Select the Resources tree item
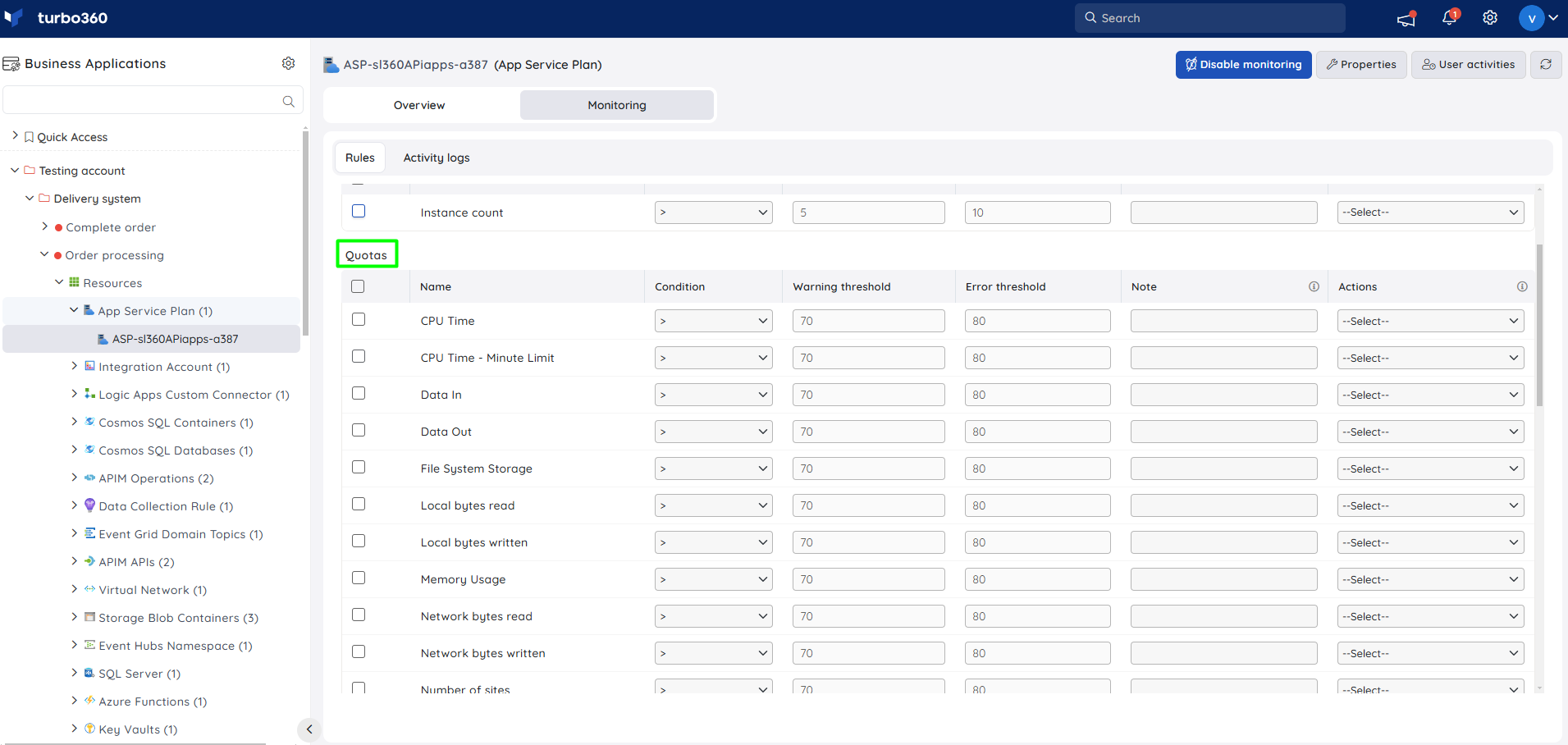The image size is (1568, 745). [112, 283]
